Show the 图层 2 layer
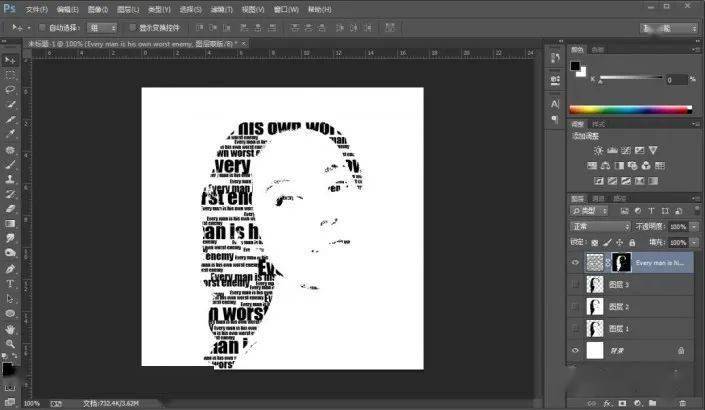Viewport: 705px width, 410px height. click(575, 307)
